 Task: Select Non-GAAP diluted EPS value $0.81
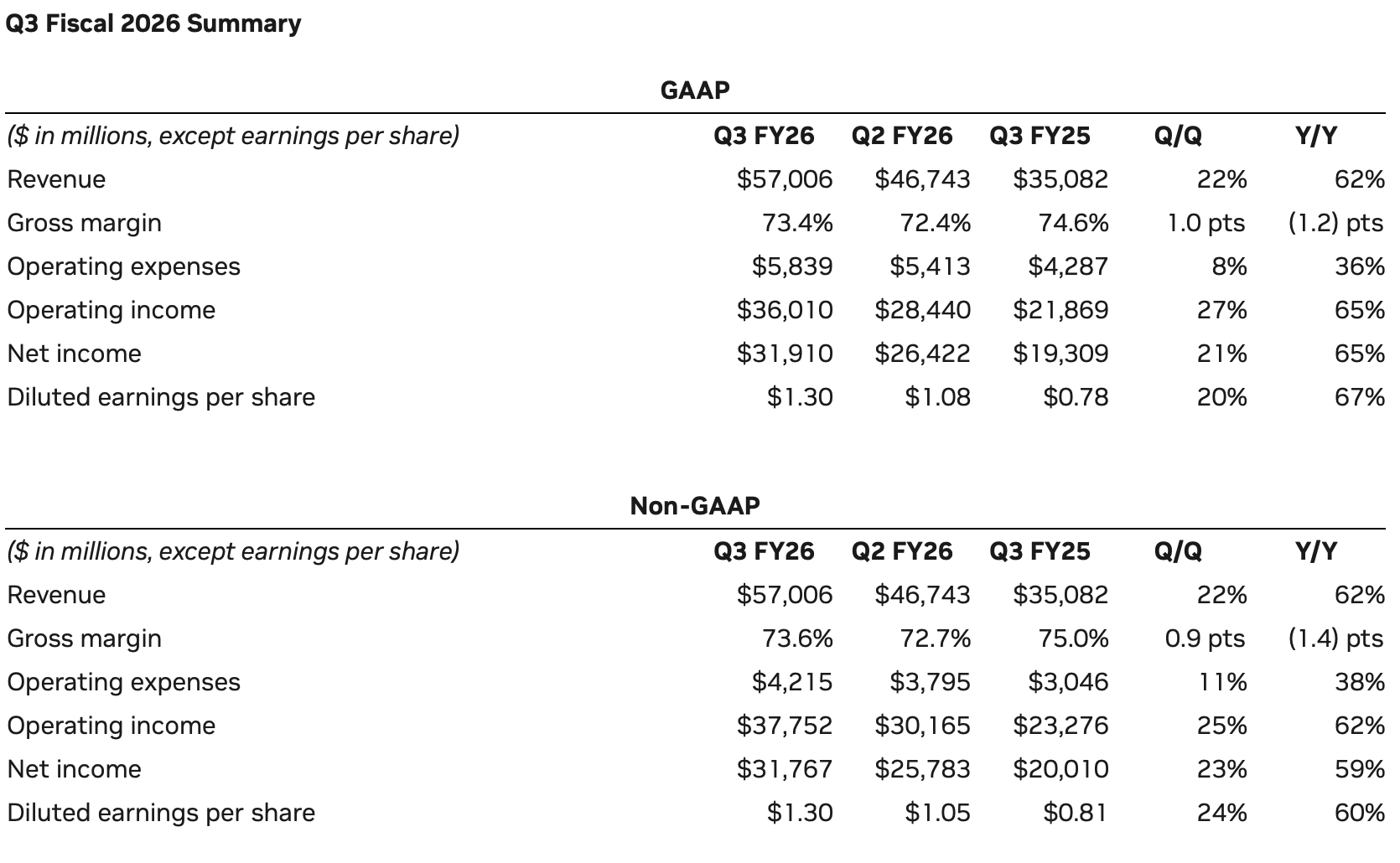click(1075, 813)
